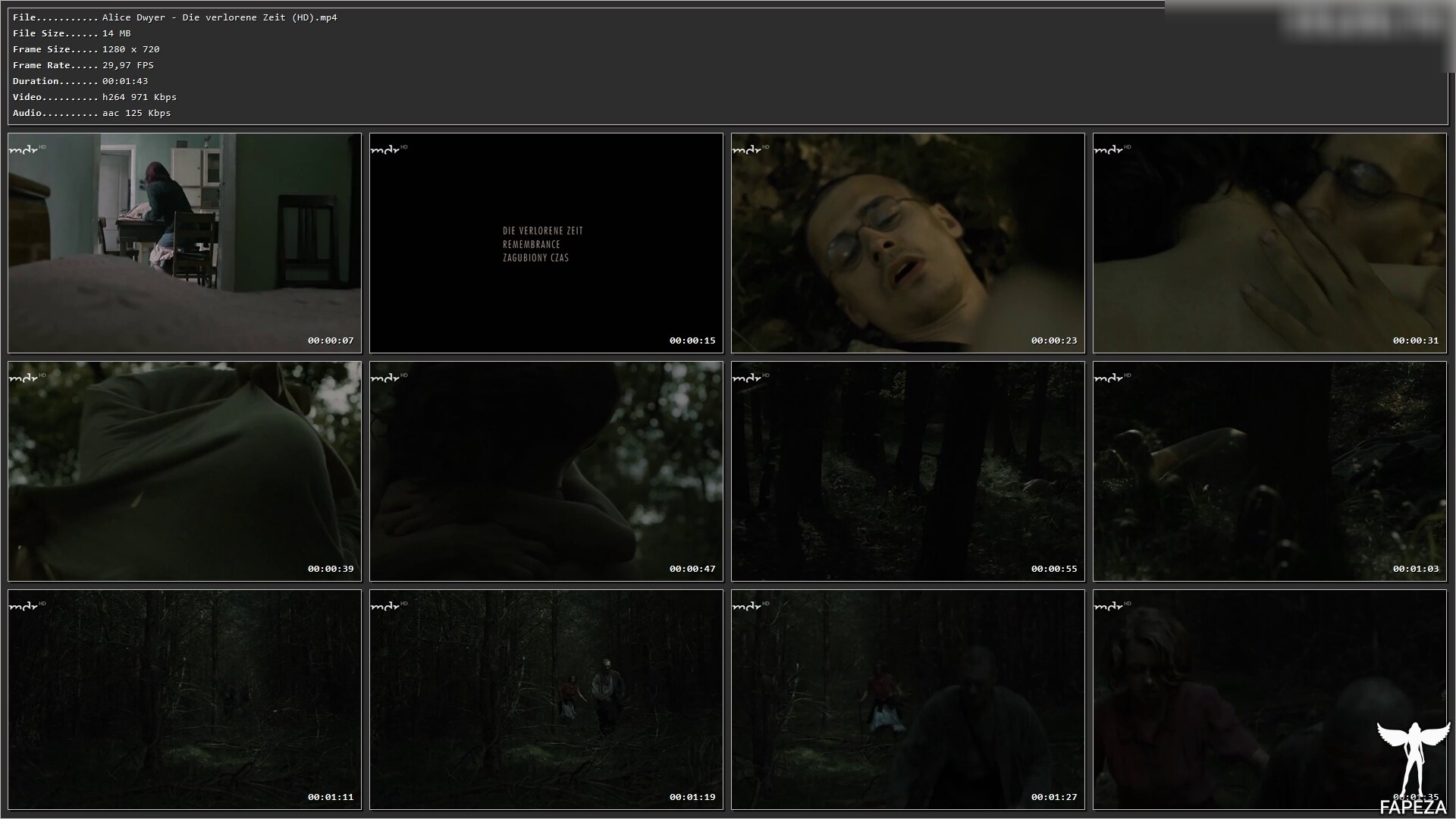Click the mdr HD logo in the 00:00:55 thumbnail
The height and width of the screenshot is (819, 1456).
pos(751,378)
